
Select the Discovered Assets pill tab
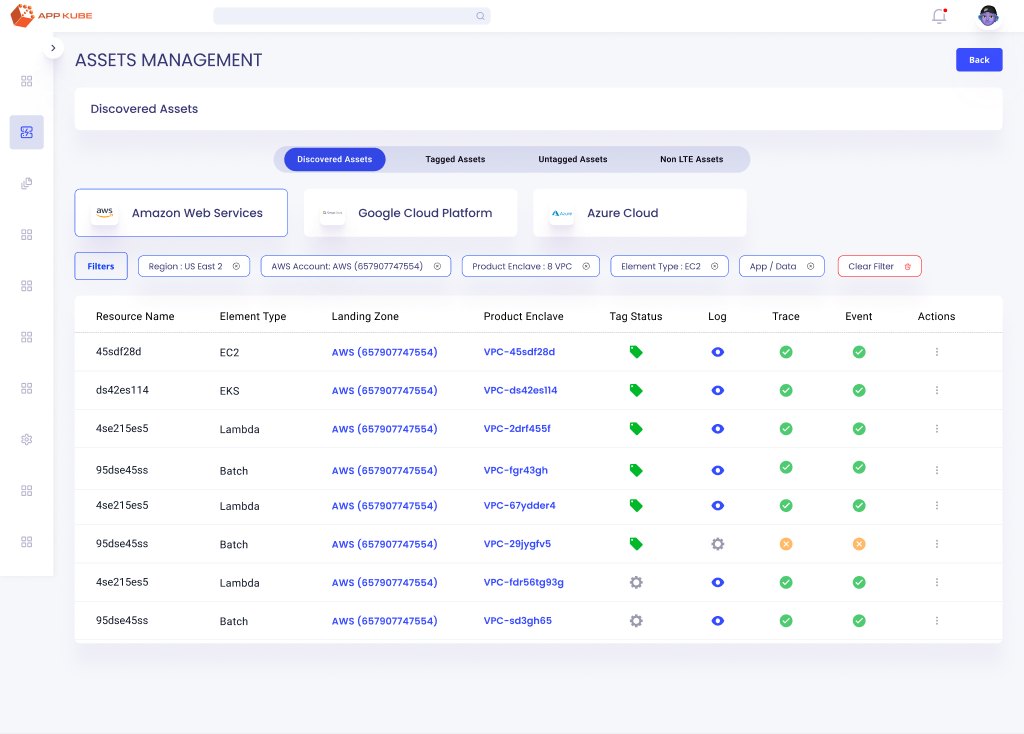(335, 159)
